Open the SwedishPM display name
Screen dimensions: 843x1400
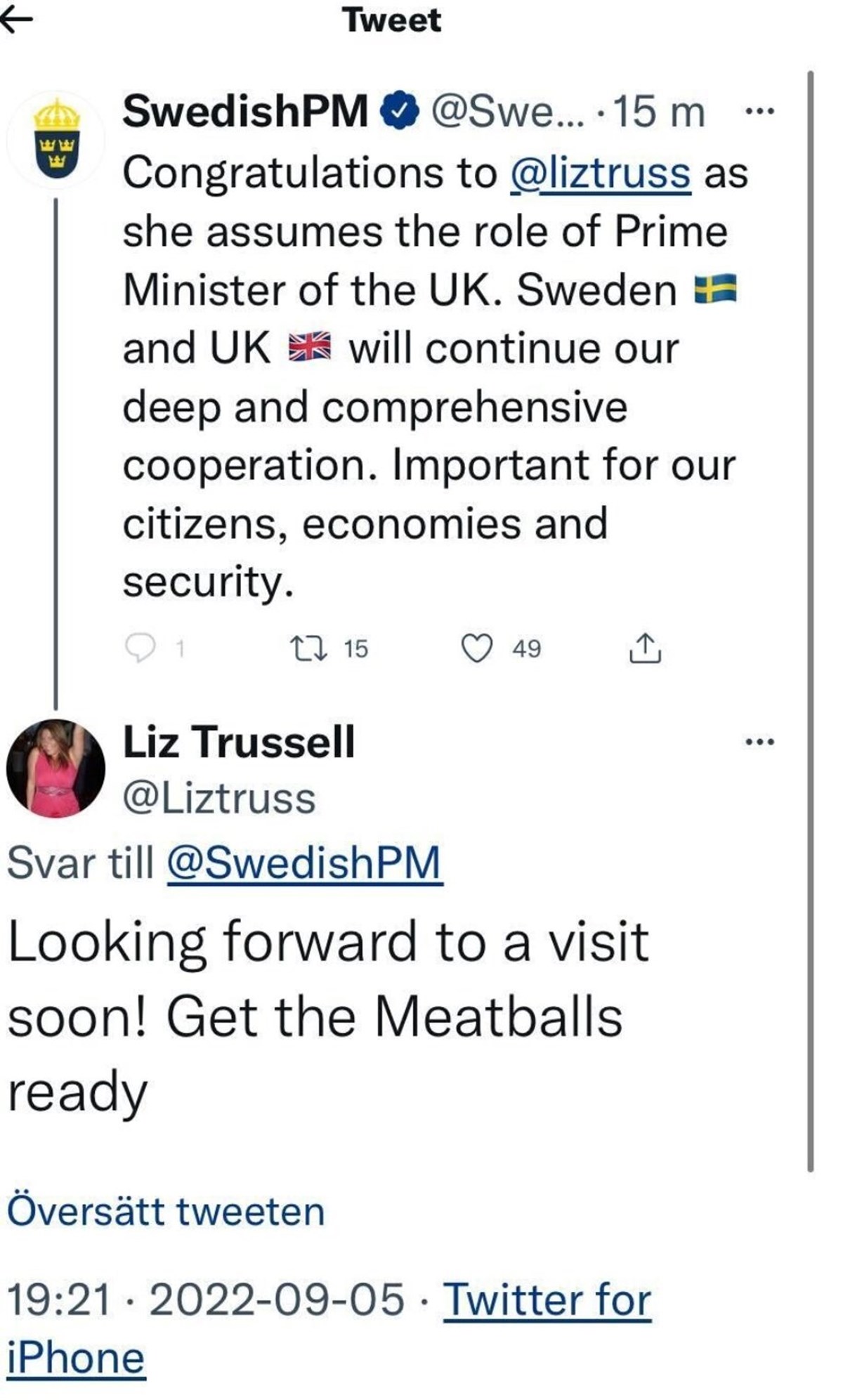[x=245, y=111]
